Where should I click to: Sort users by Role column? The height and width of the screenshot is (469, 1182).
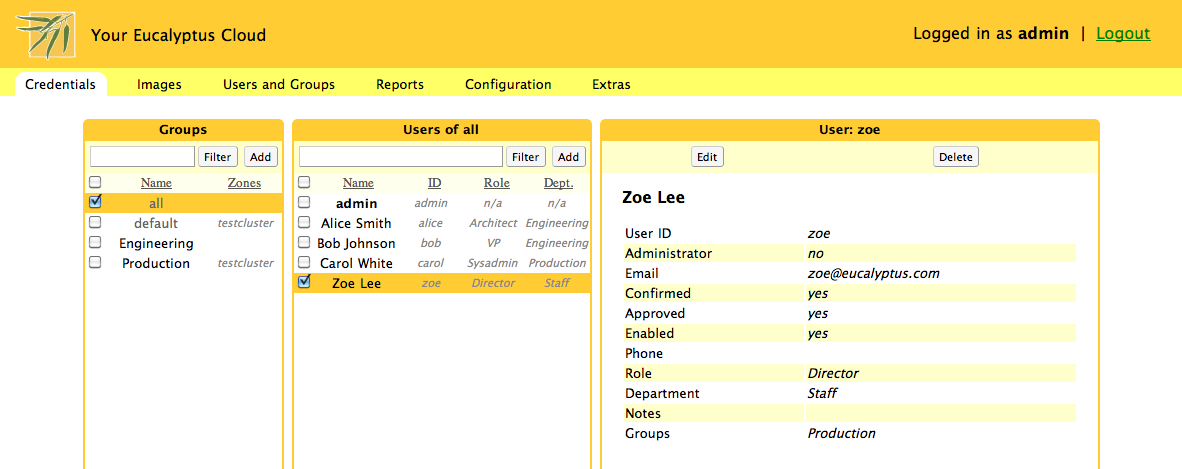[x=497, y=182]
